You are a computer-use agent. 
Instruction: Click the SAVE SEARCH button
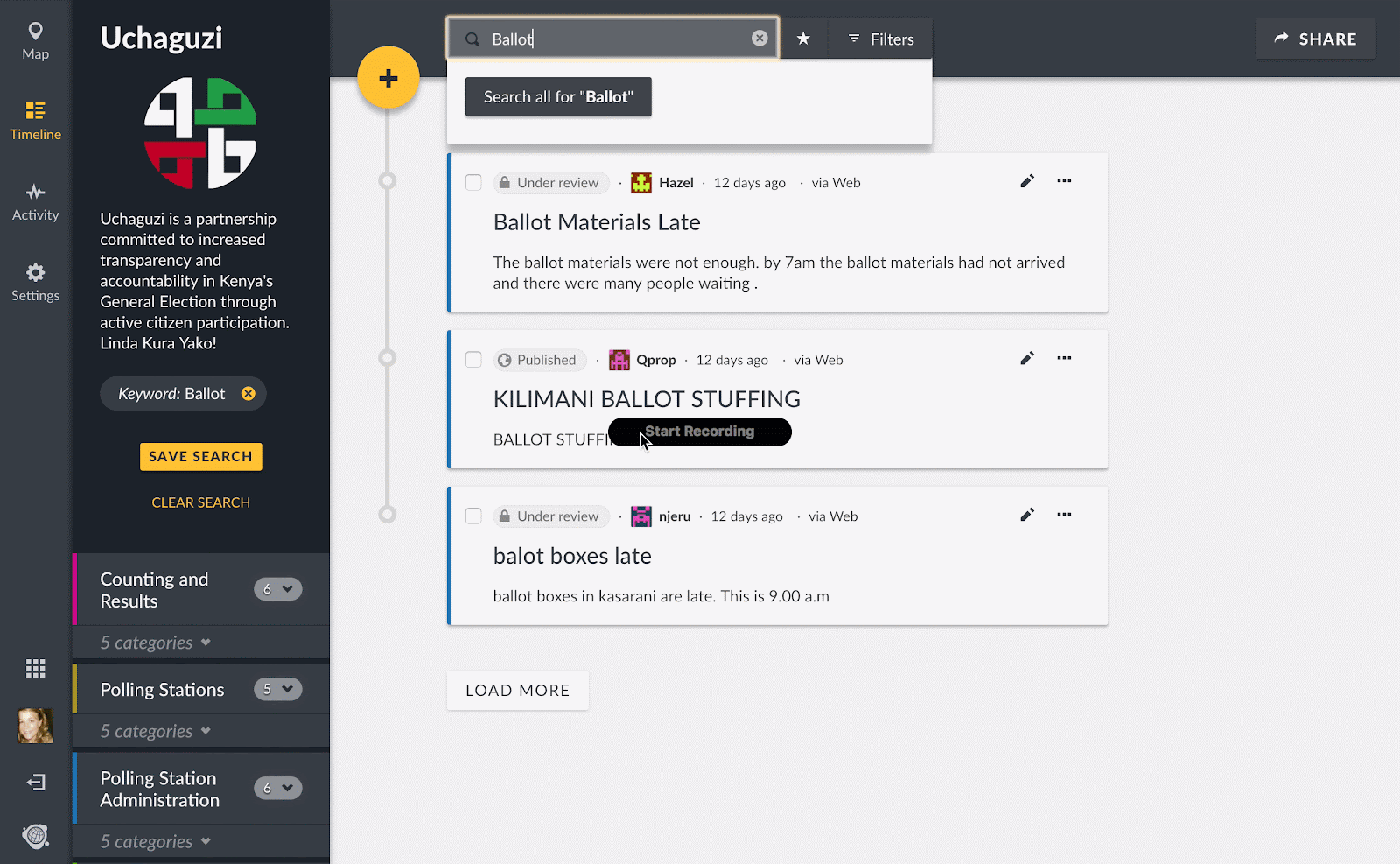[x=200, y=456]
